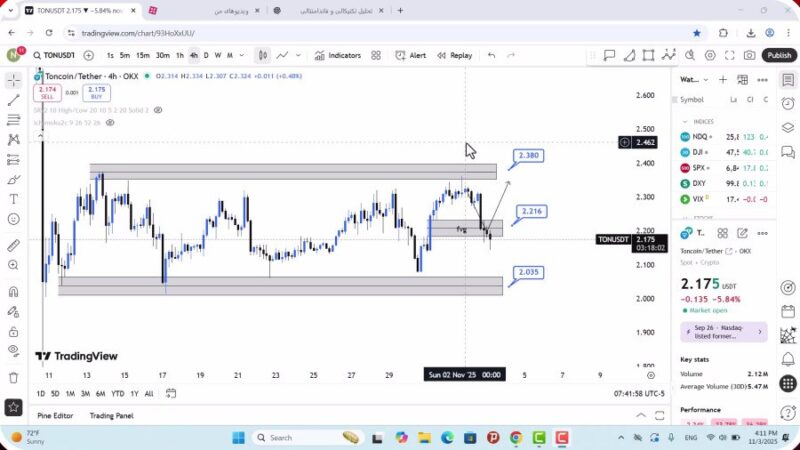Click the undo arrow
The image size is (800, 450).
(491, 55)
